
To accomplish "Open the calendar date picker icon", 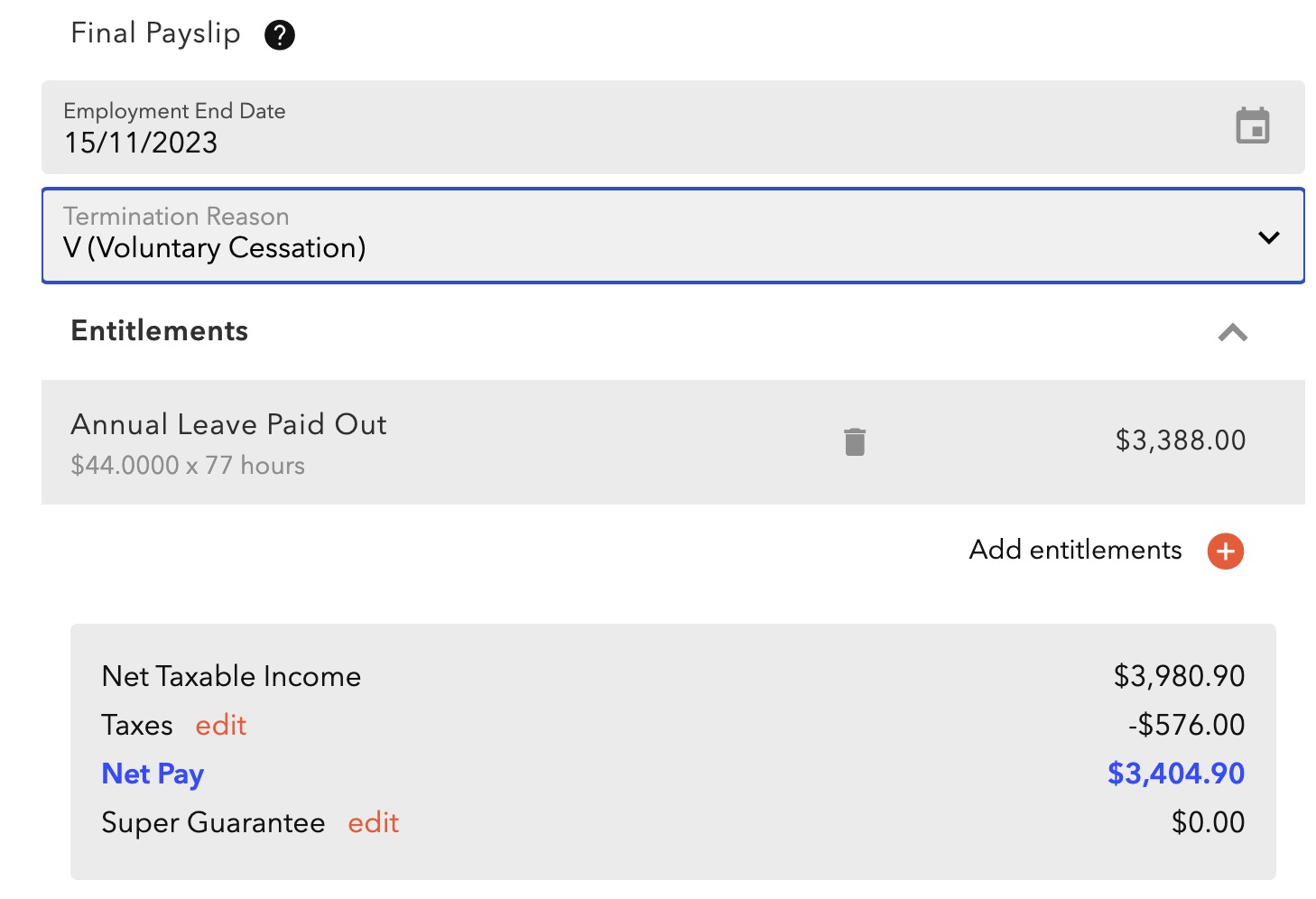I will click(1252, 126).
